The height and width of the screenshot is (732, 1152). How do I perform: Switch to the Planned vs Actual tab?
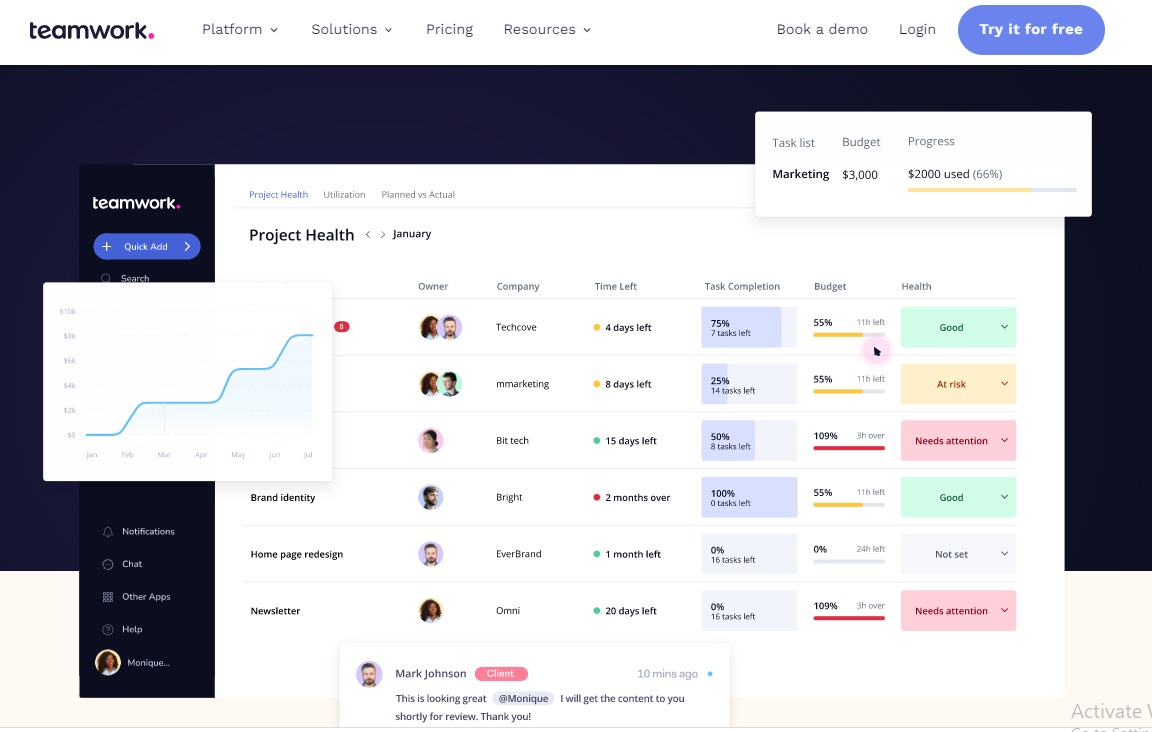(x=418, y=195)
